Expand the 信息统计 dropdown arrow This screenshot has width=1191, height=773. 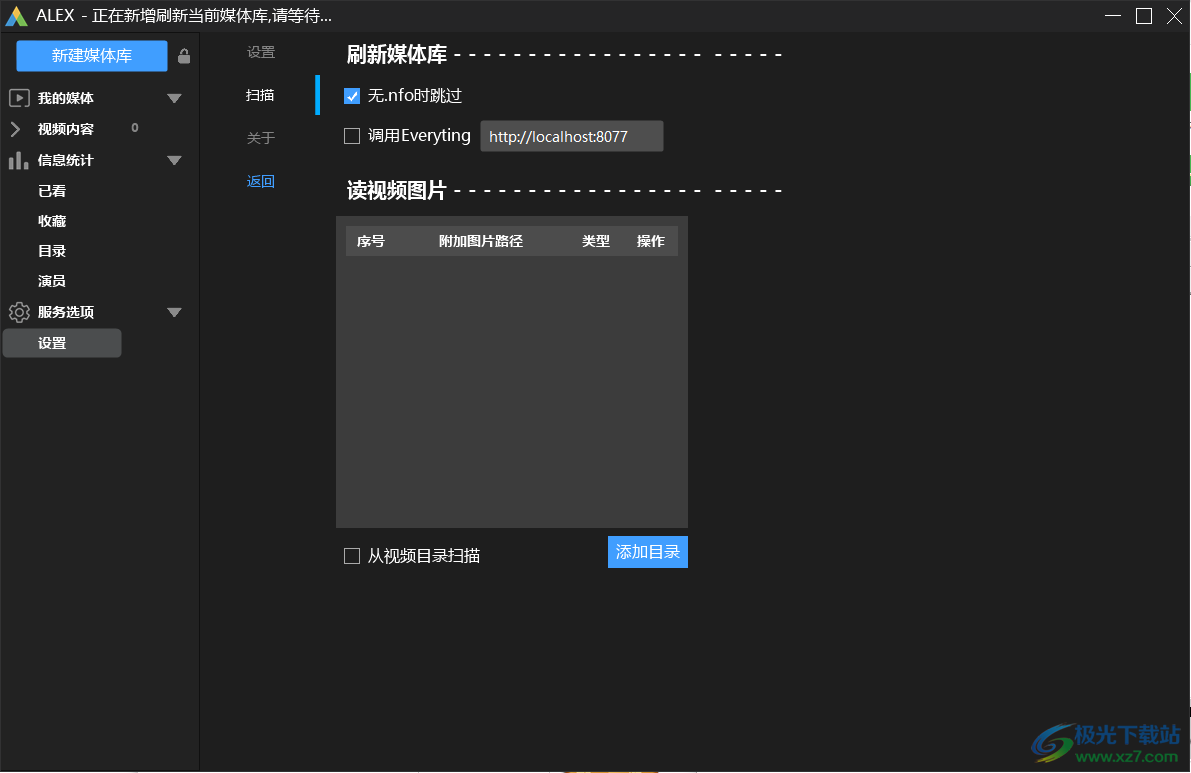pyautogui.click(x=174, y=160)
